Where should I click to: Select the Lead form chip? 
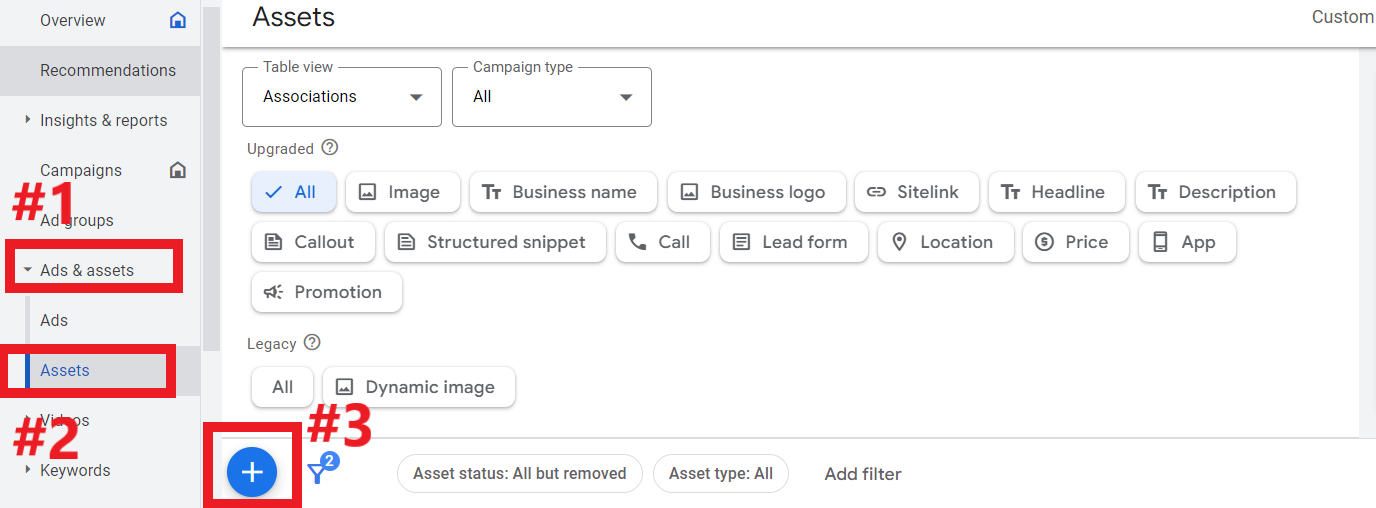pyautogui.click(x=793, y=242)
